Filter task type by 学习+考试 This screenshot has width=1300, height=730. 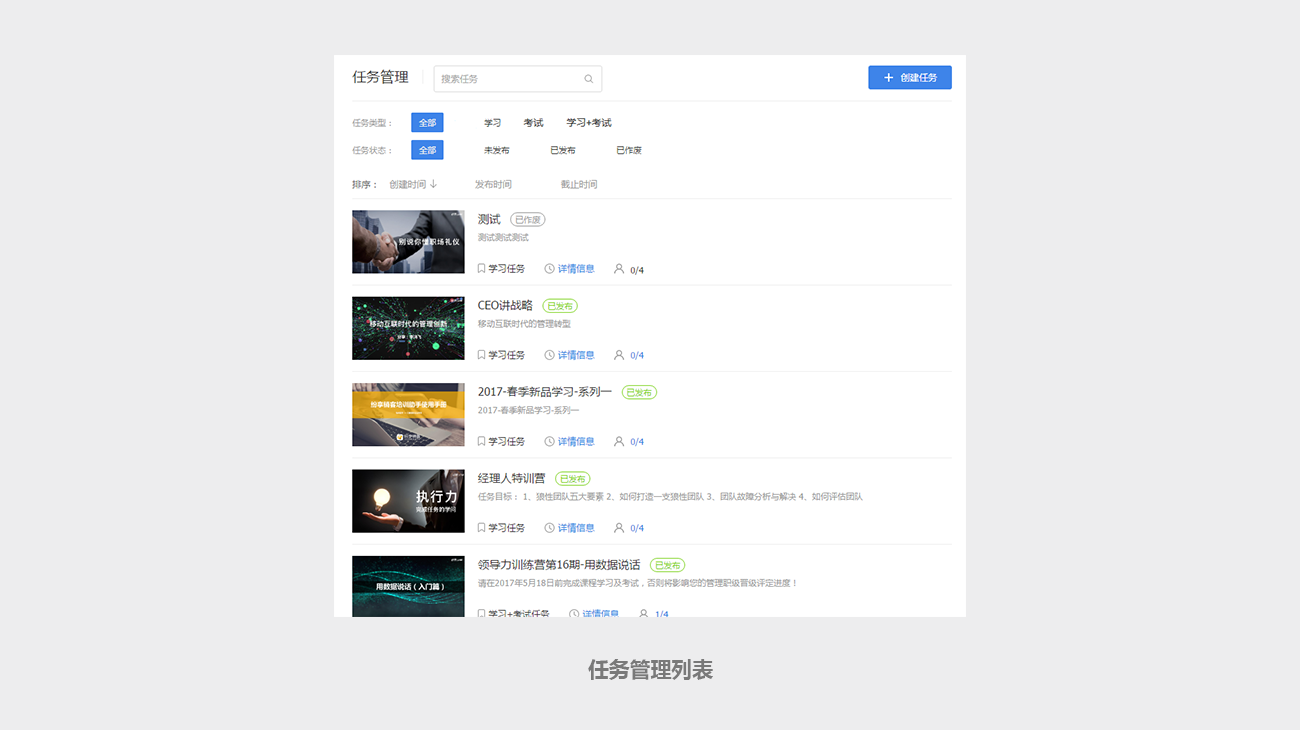[589, 123]
